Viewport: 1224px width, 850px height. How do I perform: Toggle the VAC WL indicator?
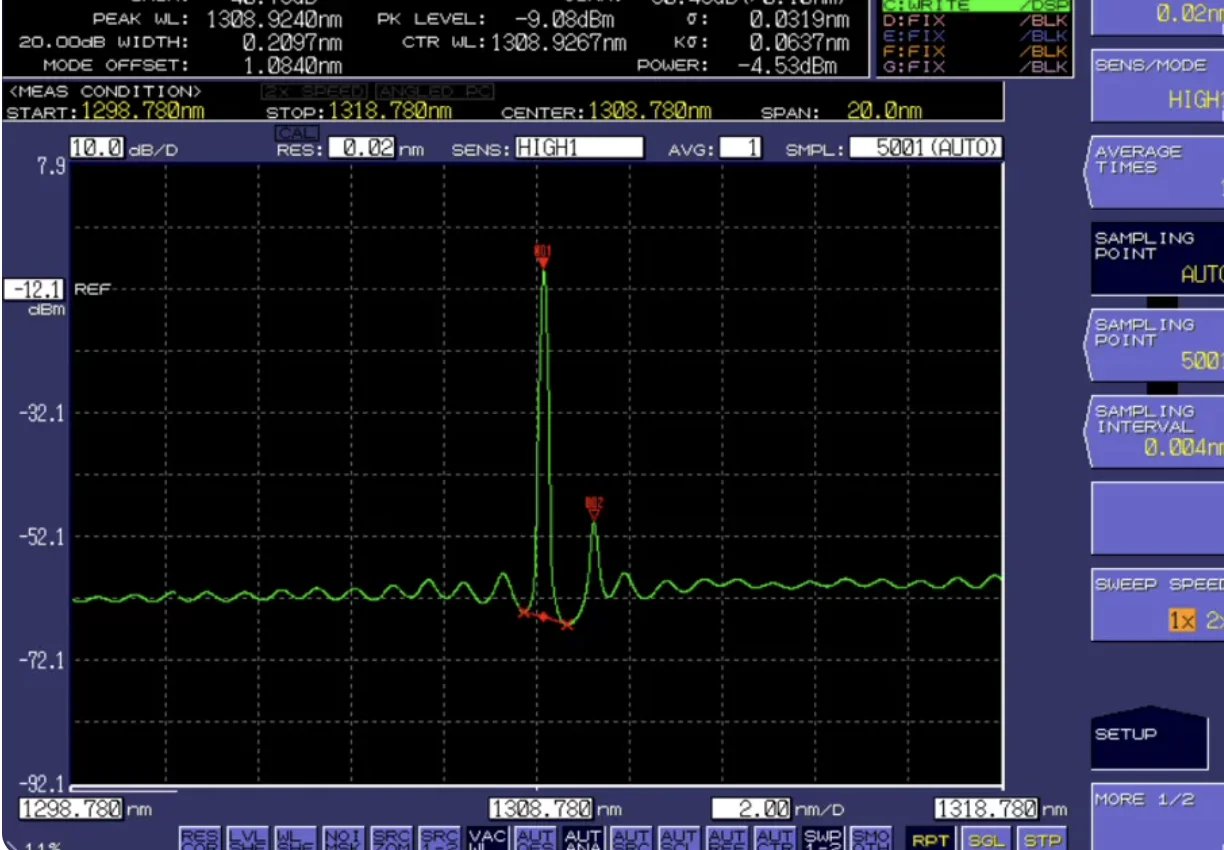click(487, 838)
